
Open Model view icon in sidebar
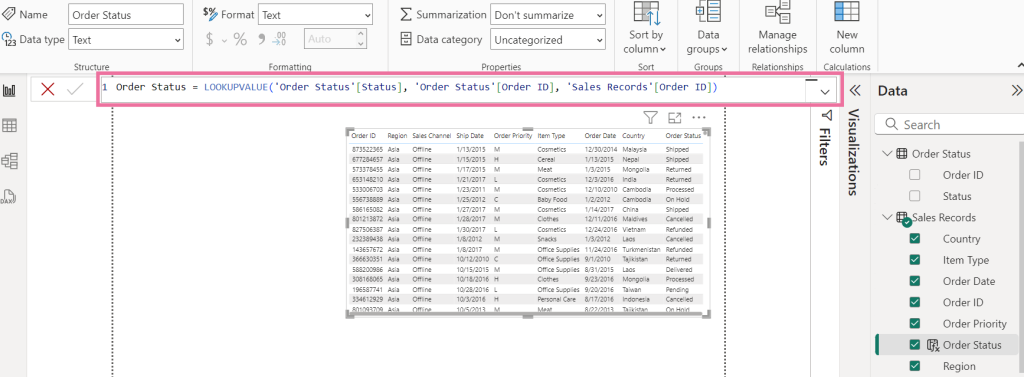[10, 161]
